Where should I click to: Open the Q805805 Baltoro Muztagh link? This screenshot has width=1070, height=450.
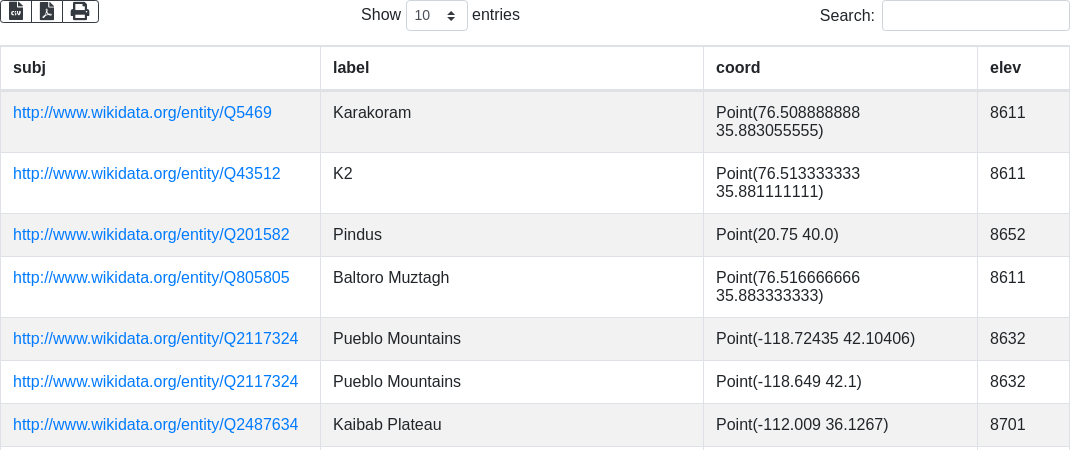151,277
